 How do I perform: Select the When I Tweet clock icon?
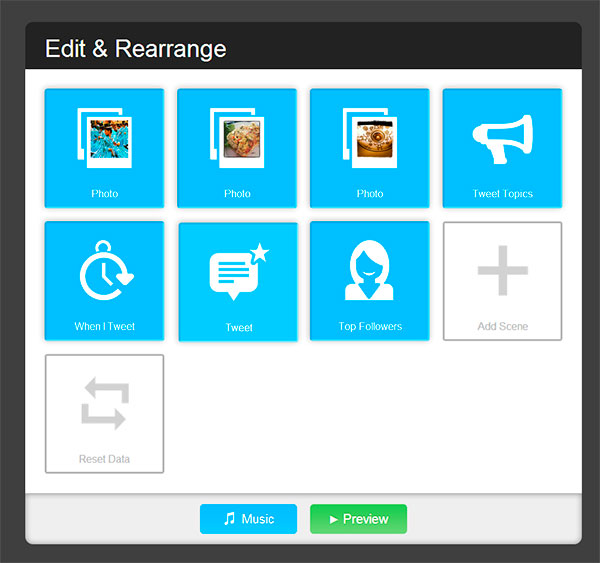coord(106,270)
